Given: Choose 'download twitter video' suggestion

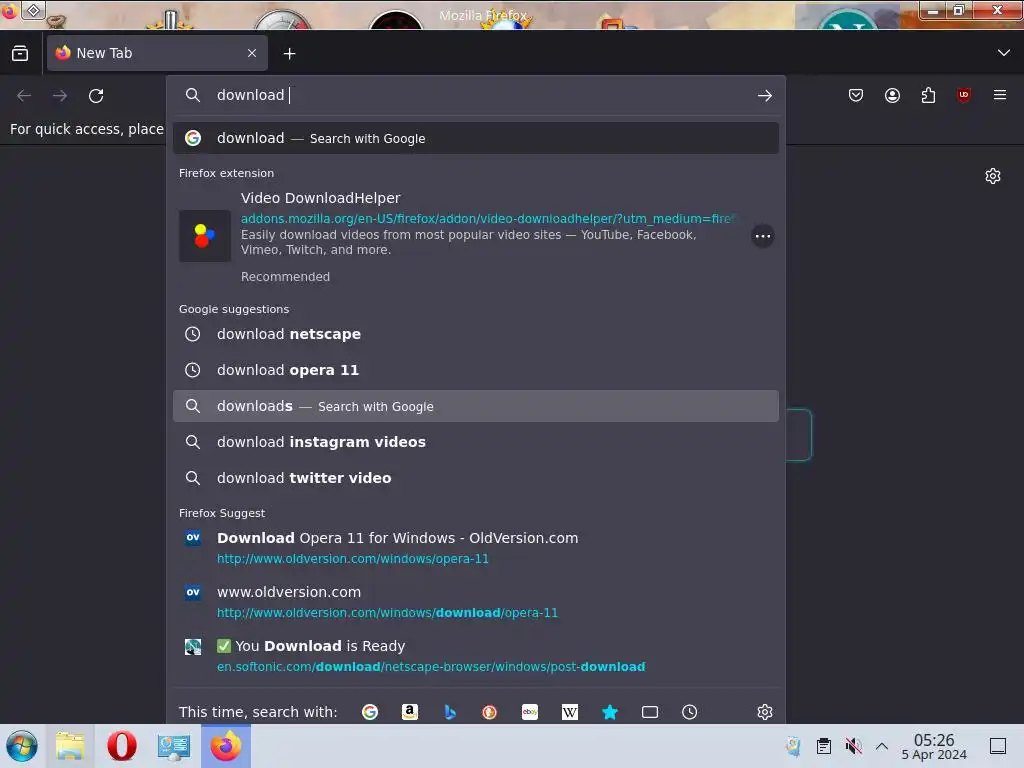Looking at the screenshot, I should pyautogui.click(x=475, y=478).
